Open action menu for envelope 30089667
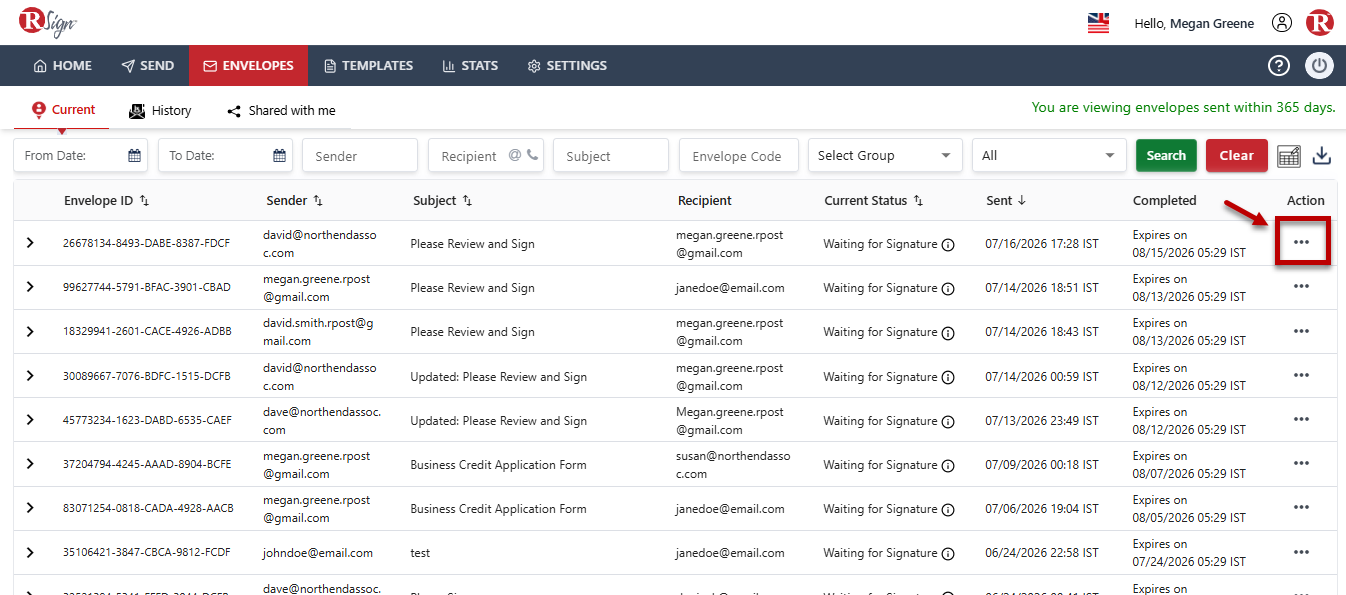 [x=1301, y=375]
